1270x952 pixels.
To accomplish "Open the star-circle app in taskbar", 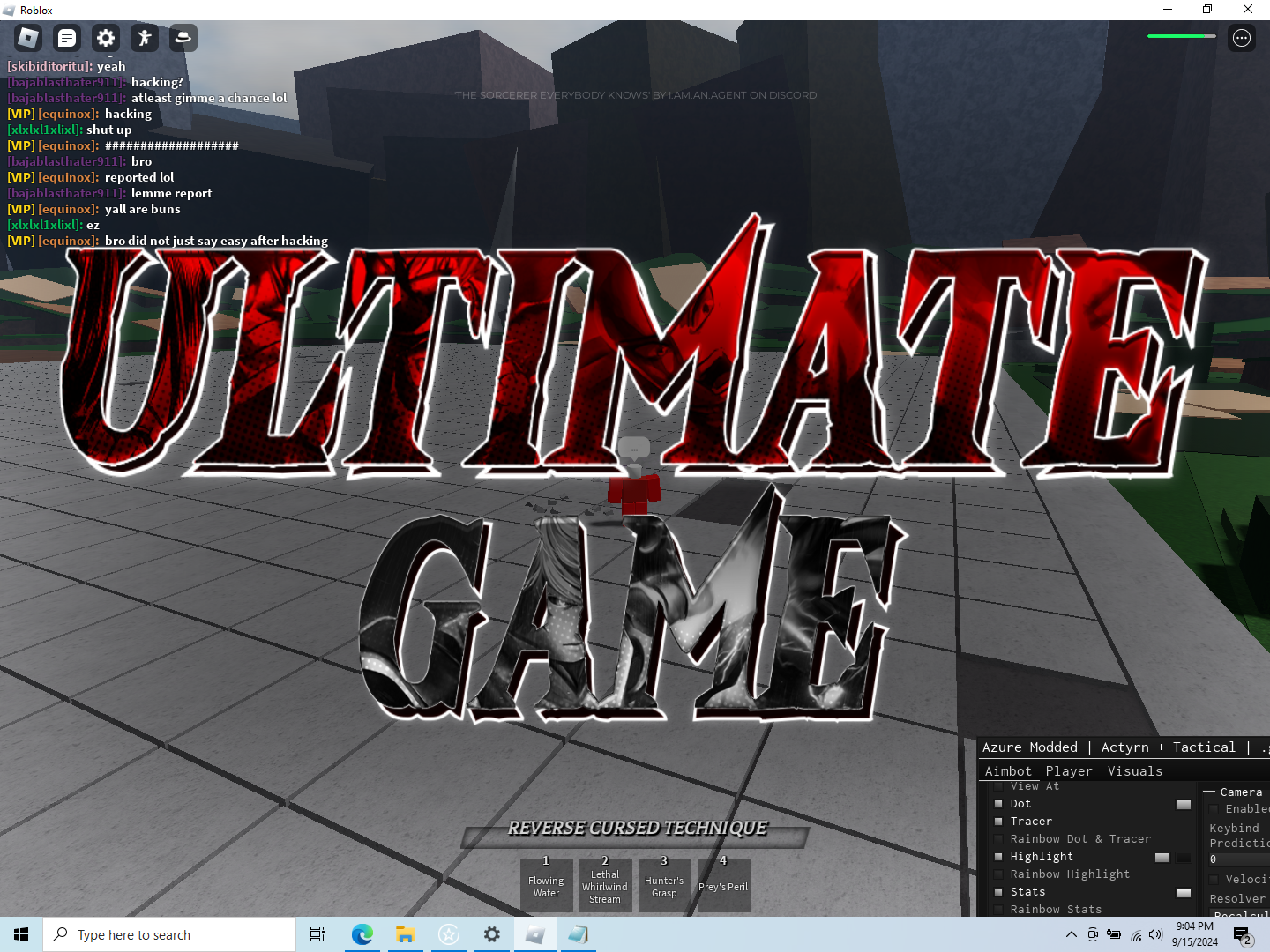I will 448,934.
